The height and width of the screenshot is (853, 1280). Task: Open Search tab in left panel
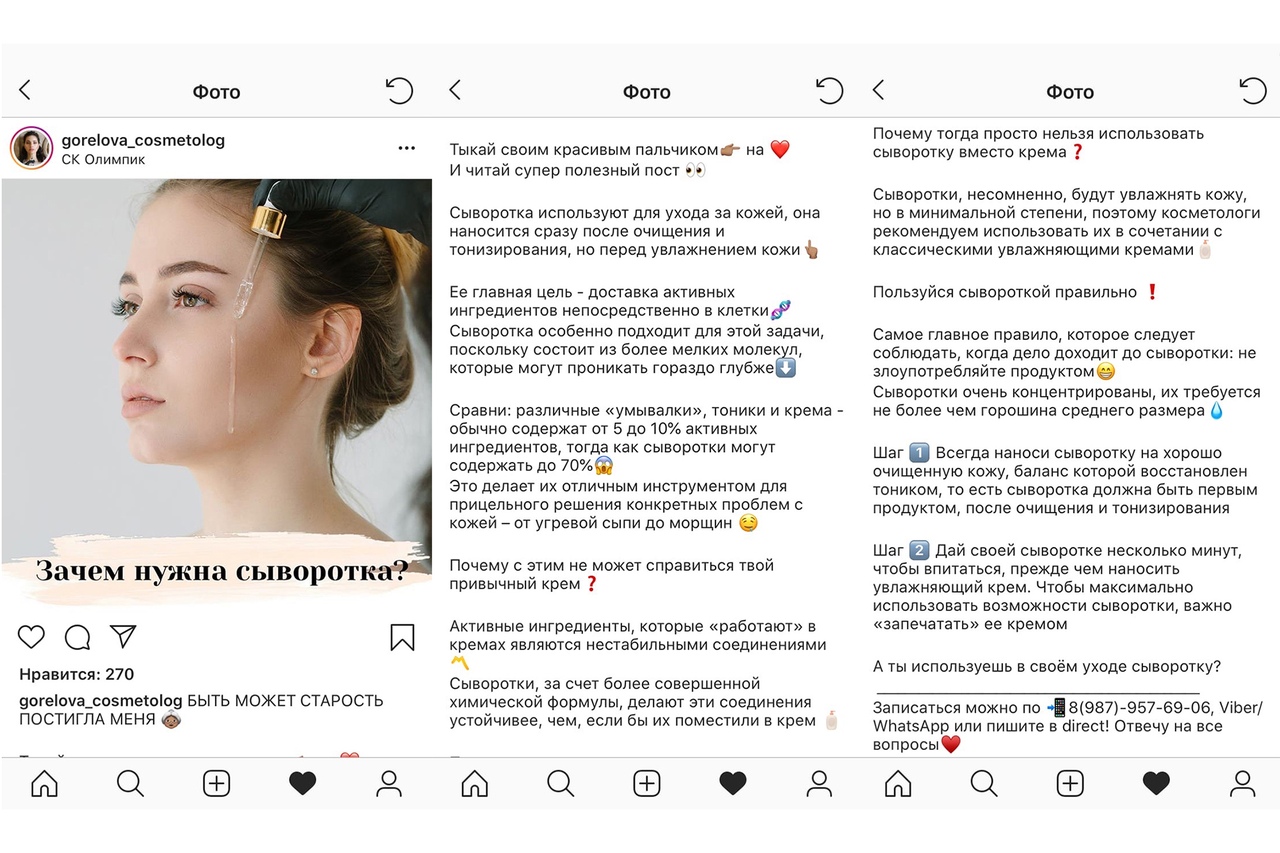(131, 783)
